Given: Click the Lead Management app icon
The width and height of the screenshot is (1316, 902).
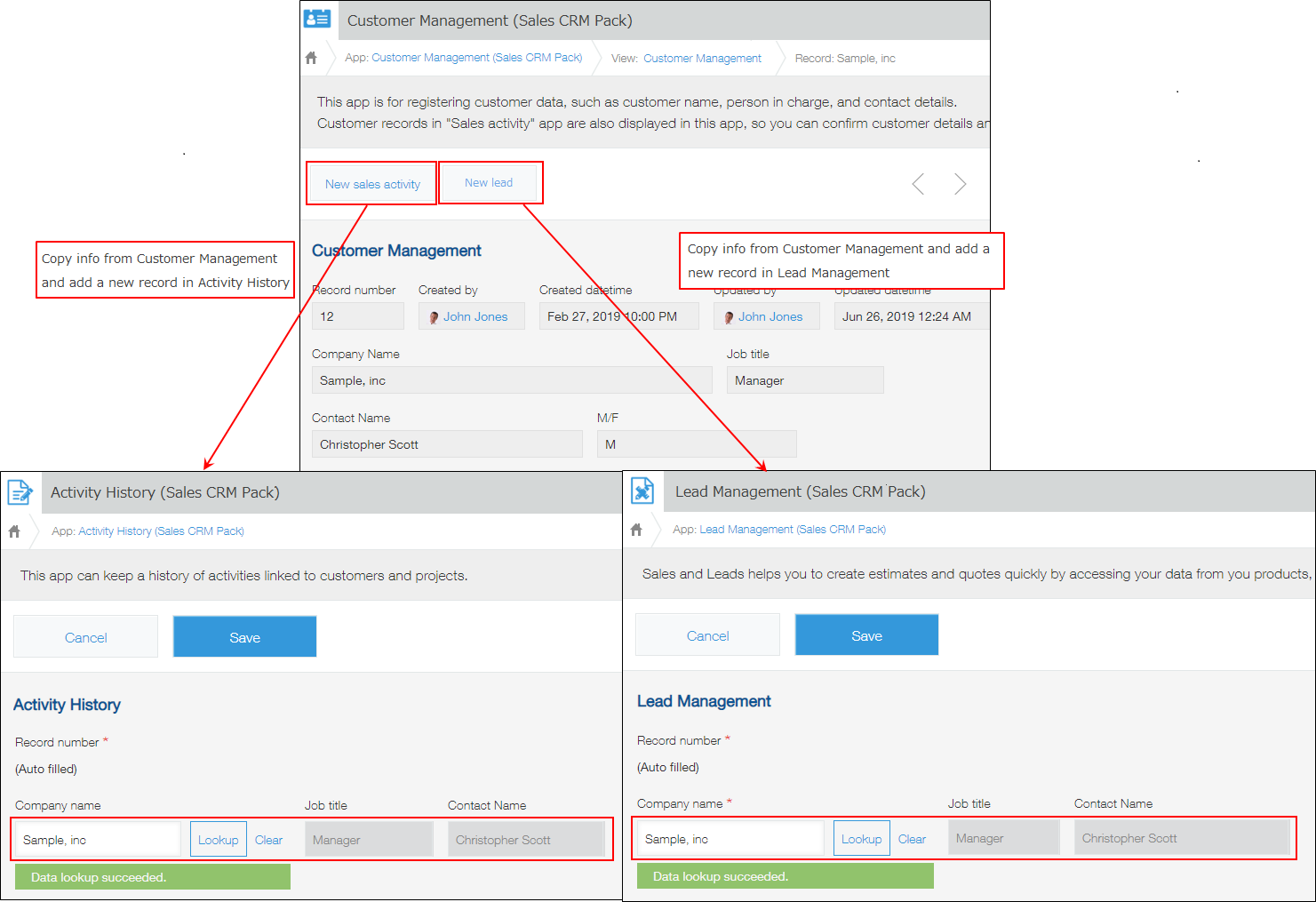Looking at the screenshot, I should [642, 491].
